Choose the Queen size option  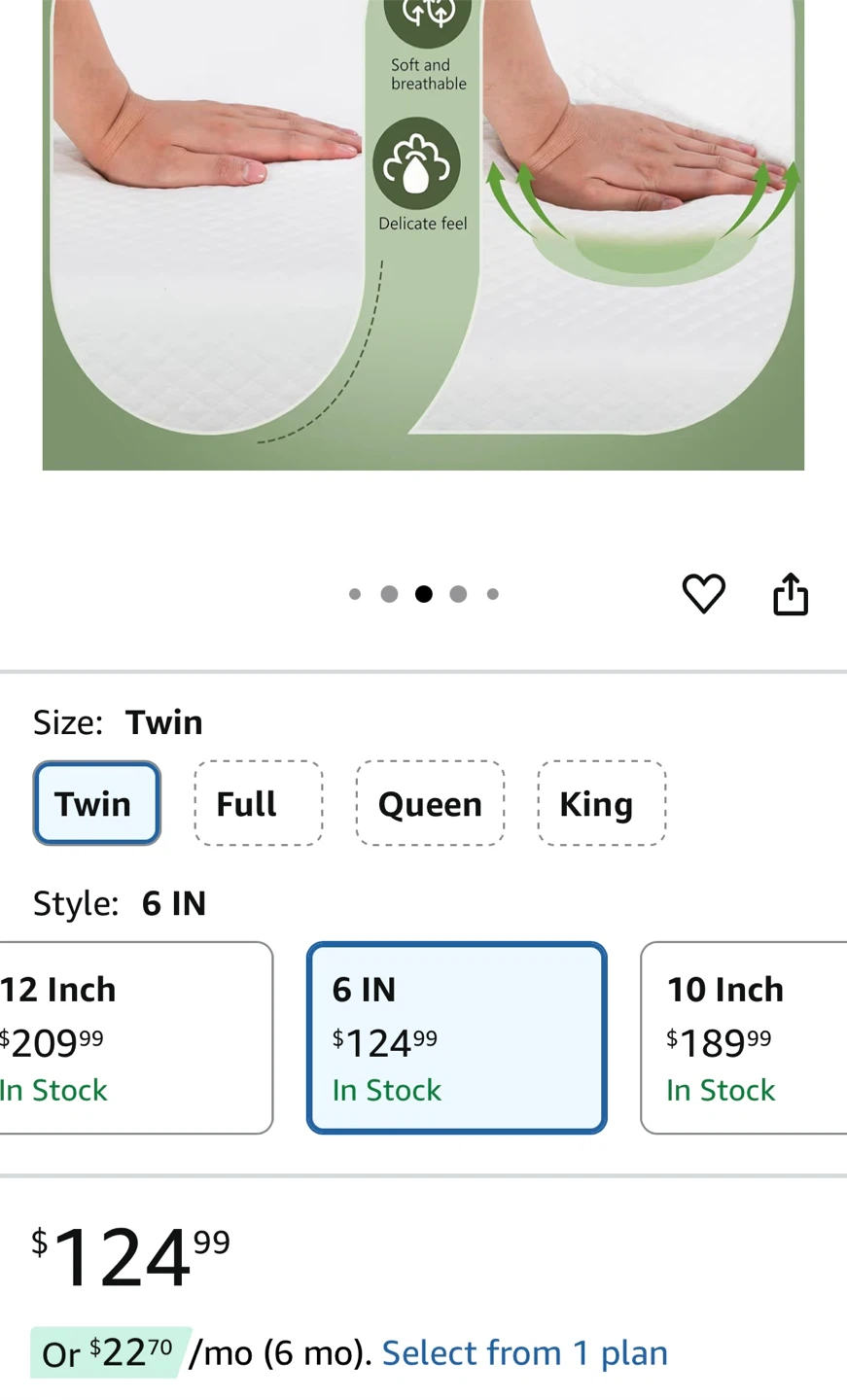click(x=430, y=804)
